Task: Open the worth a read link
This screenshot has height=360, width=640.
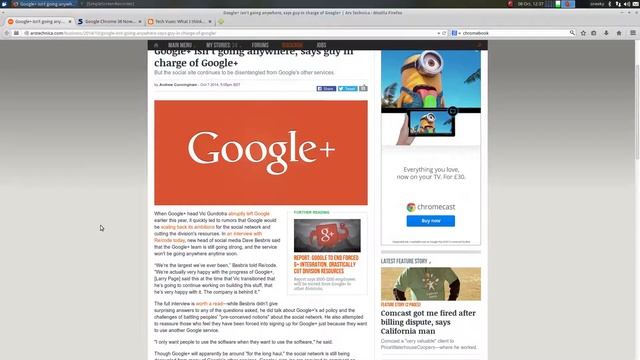Action: point(209,304)
